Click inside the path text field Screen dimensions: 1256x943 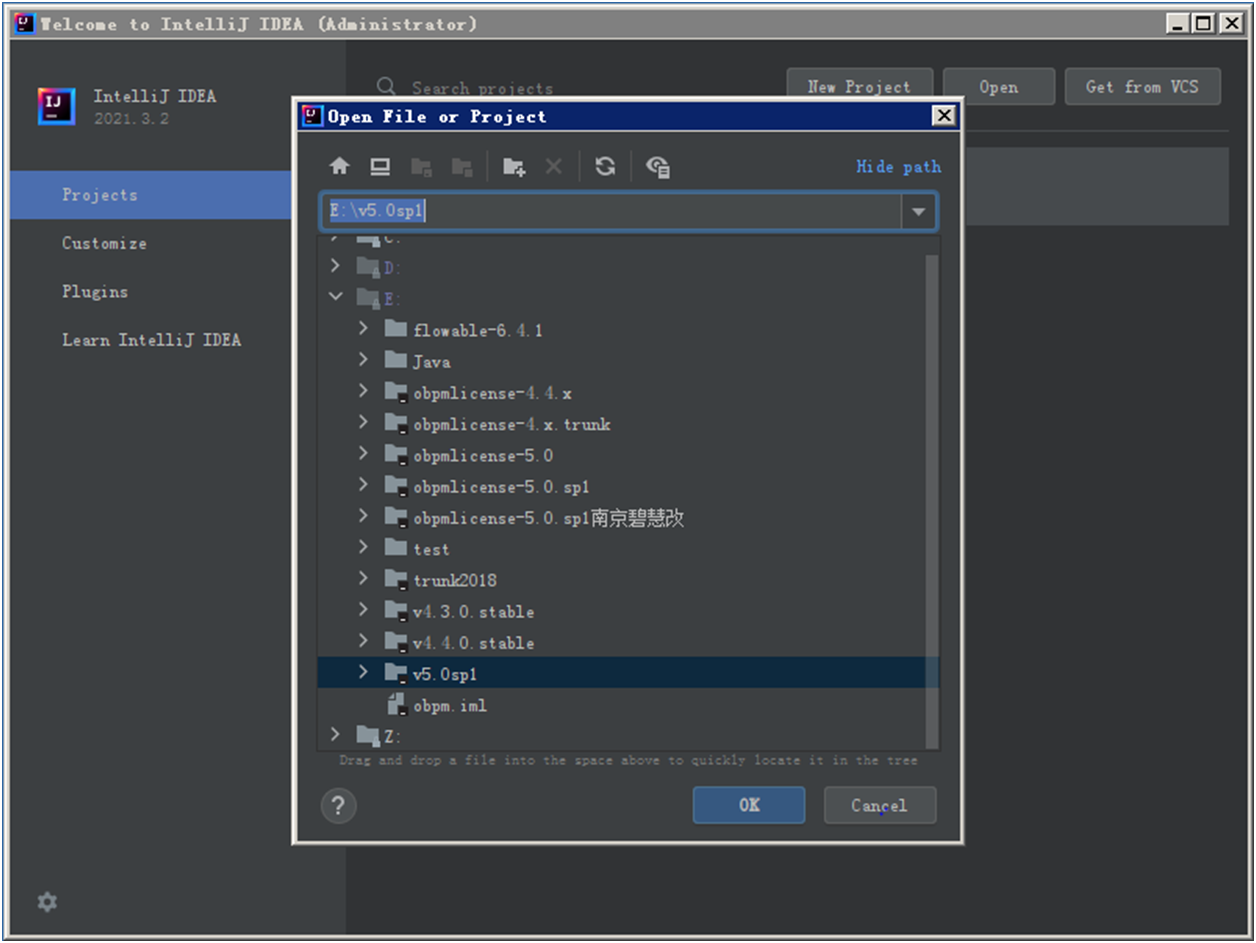[x=612, y=212]
